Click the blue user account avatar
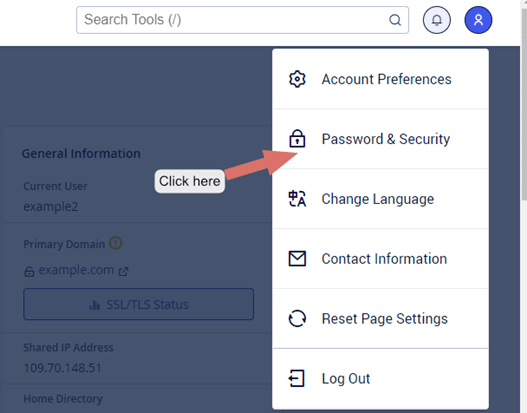 pyautogui.click(x=478, y=20)
